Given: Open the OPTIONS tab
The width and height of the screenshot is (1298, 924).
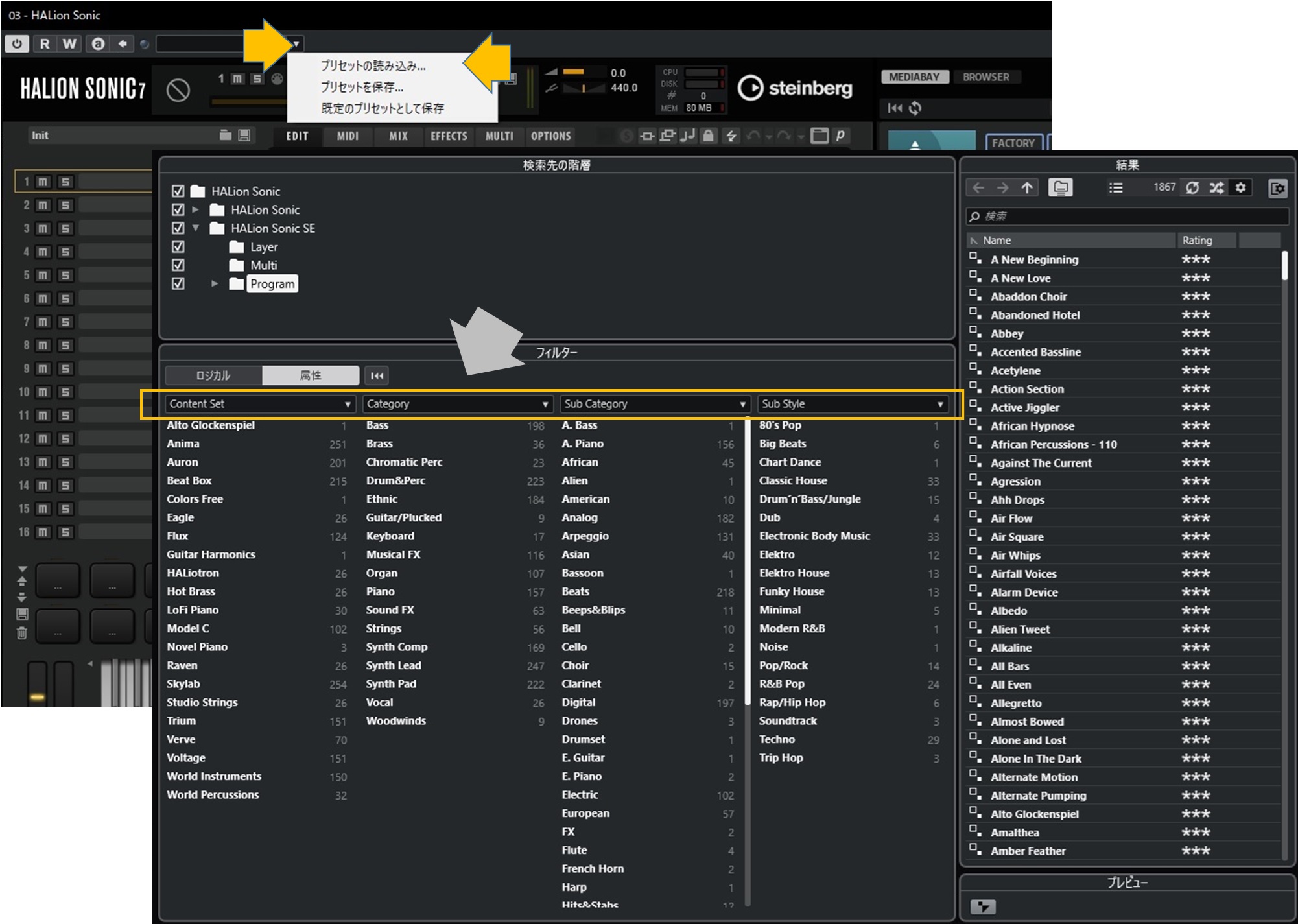Looking at the screenshot, I should point(551,136).
